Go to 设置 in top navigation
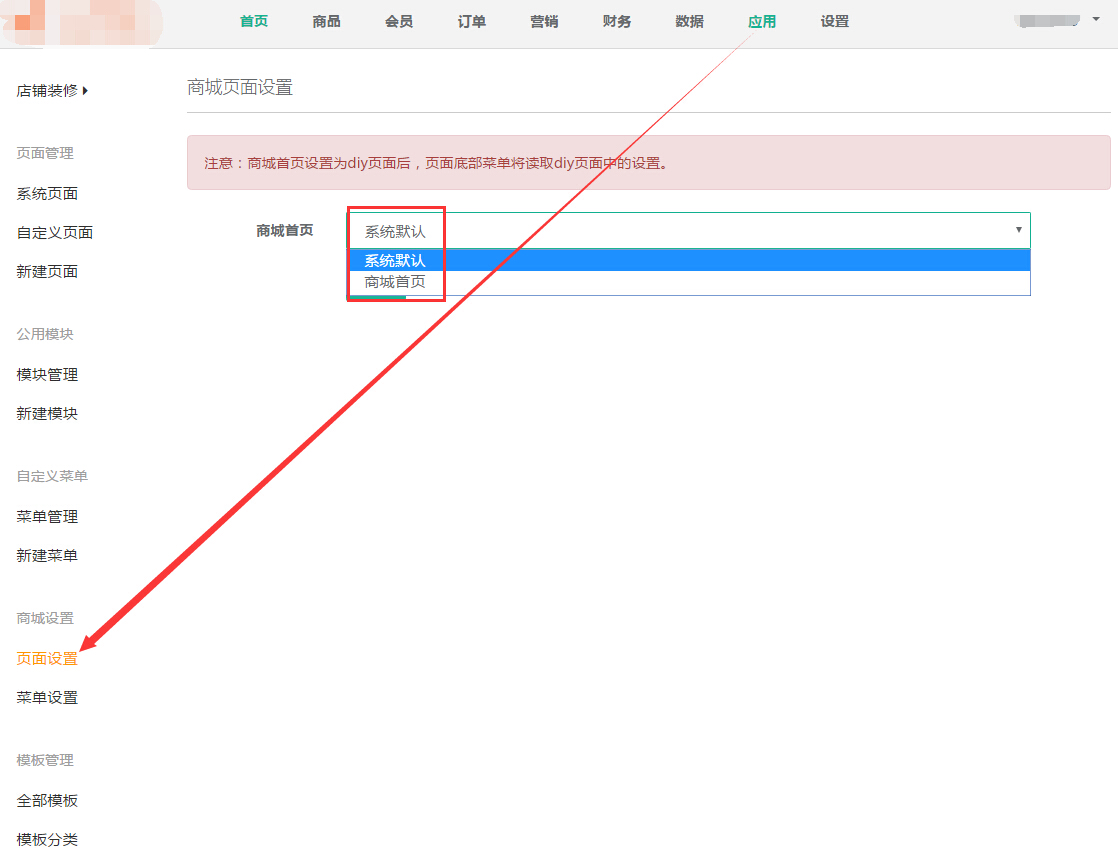 coord(834,22)
